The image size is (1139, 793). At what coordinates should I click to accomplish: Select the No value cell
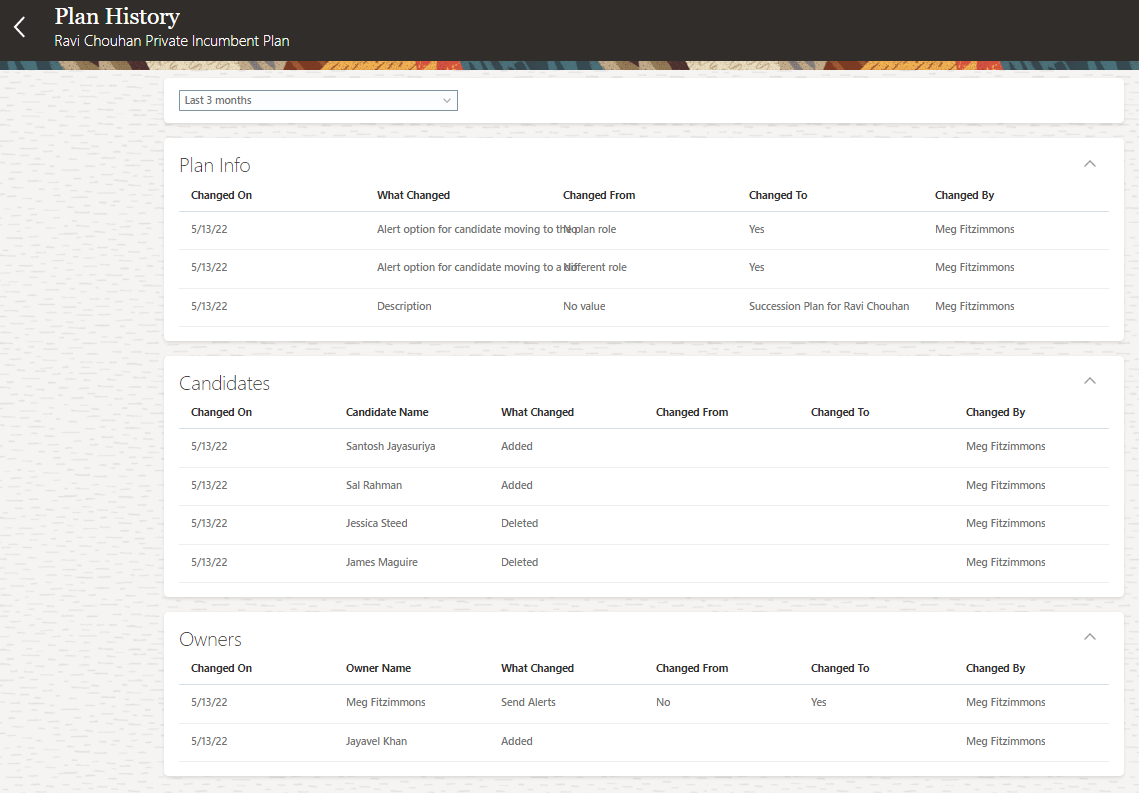[x=584, y=306]
